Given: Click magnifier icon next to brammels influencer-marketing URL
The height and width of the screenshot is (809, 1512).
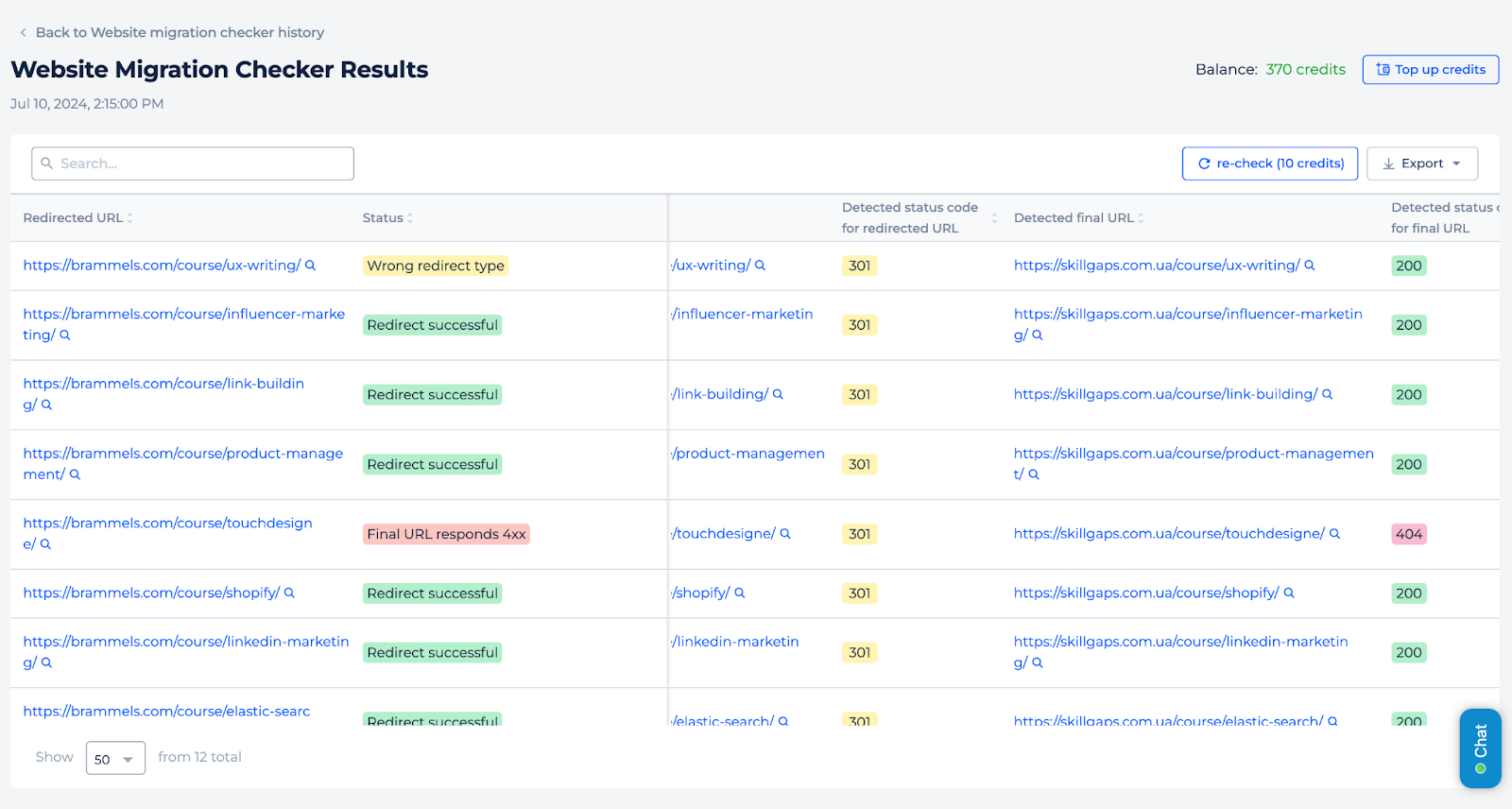Looking at the screenshot, I should click(65, 336).
